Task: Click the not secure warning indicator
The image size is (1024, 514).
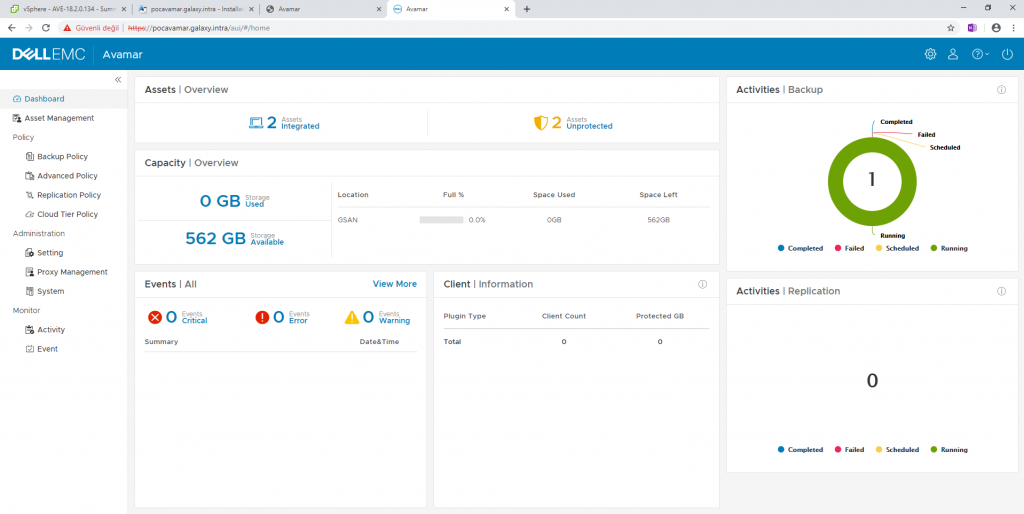Action: pos(91,28)
